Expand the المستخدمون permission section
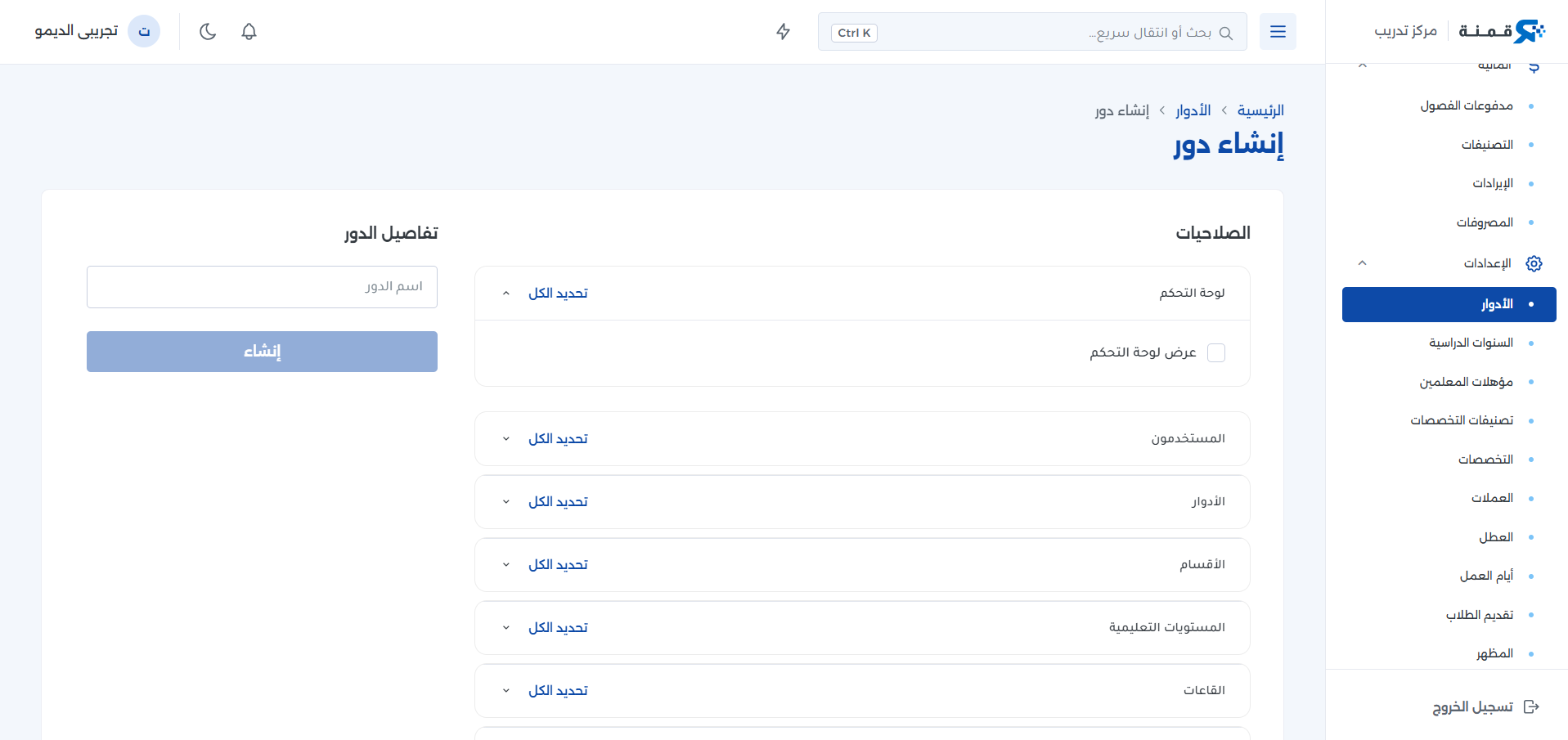Viewport: 1568px width, 740px height. (x=506, y=439)
